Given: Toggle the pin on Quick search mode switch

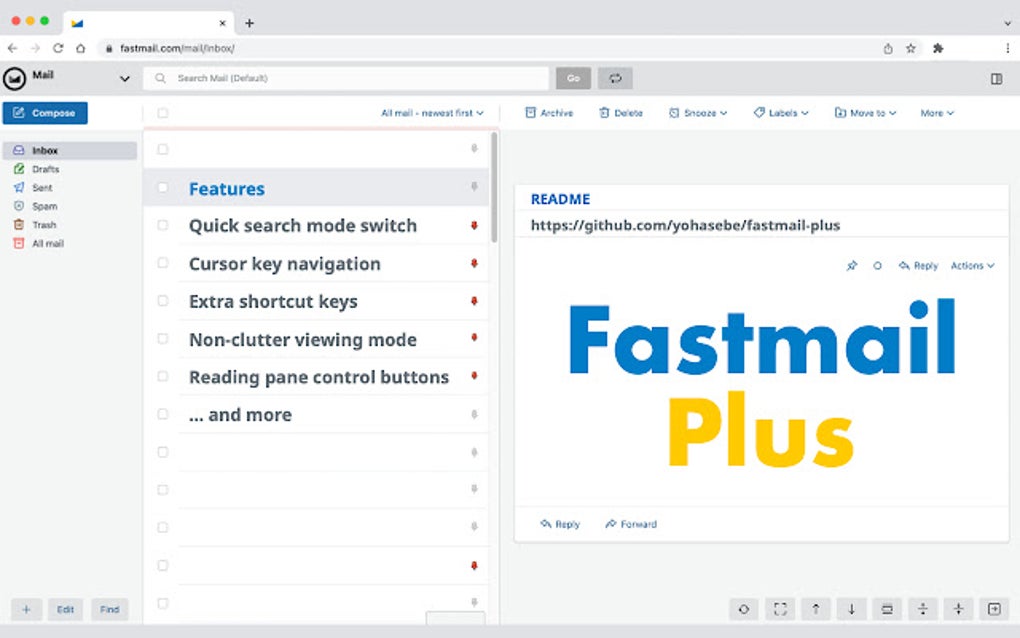Looking at the screenshot, I should (474, 226).
